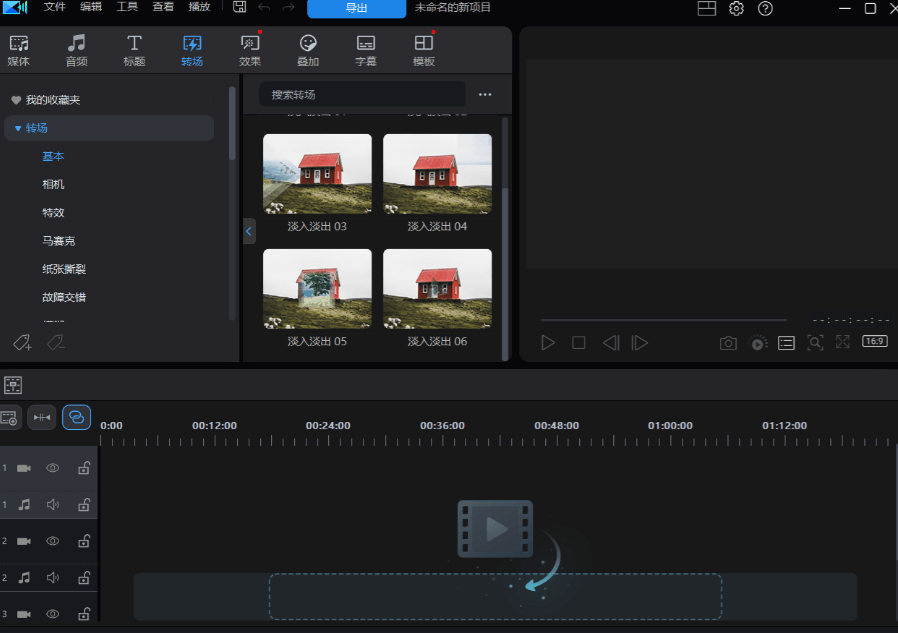
Task: Click the fullscreen preview icon
Action: [842, 342]
